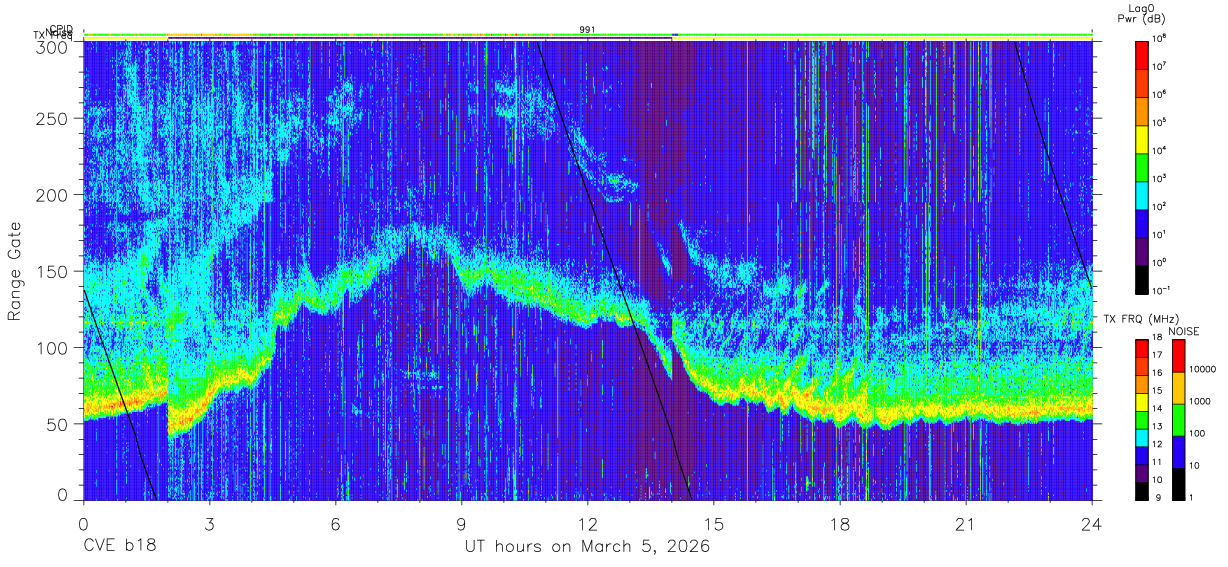Click the '24' UT hour tick label
This screenshot has height=567, width=1228.
1092,523
